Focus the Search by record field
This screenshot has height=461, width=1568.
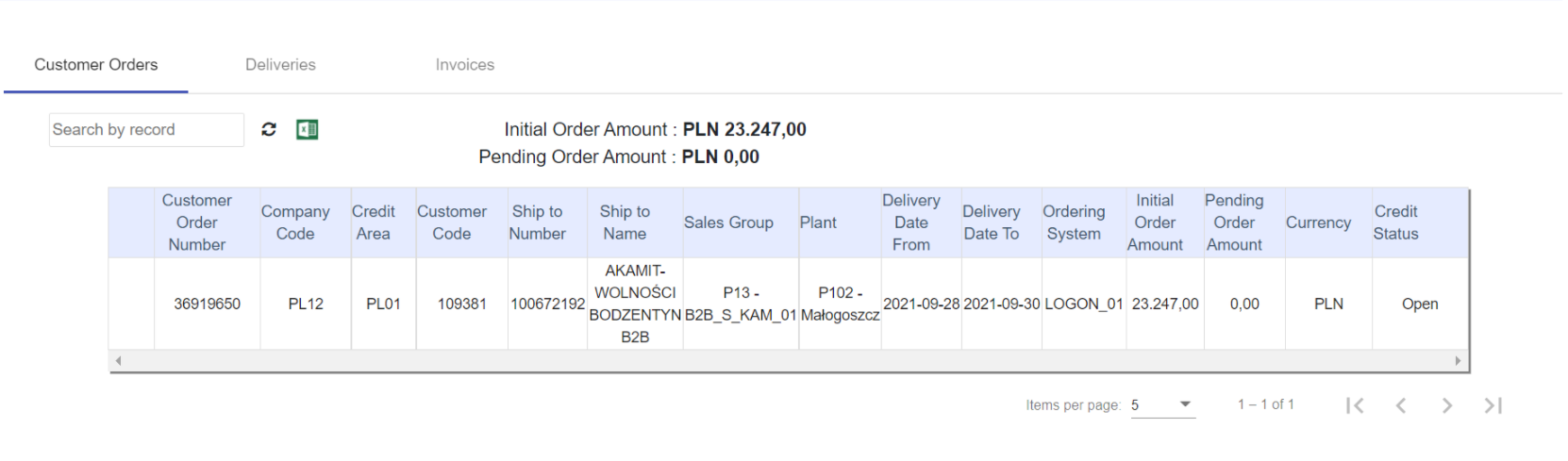[146, 130]
